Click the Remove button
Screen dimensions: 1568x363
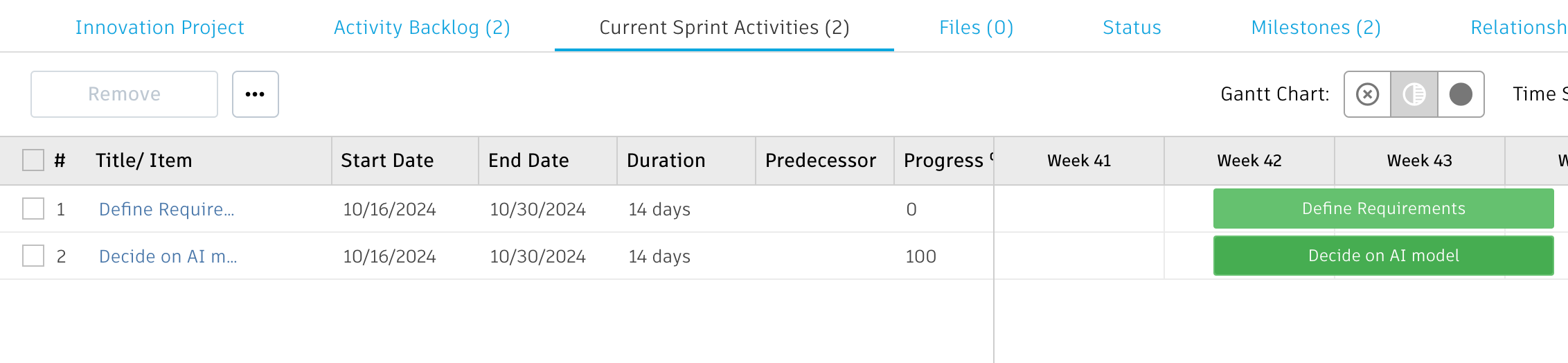click(124, 94)
